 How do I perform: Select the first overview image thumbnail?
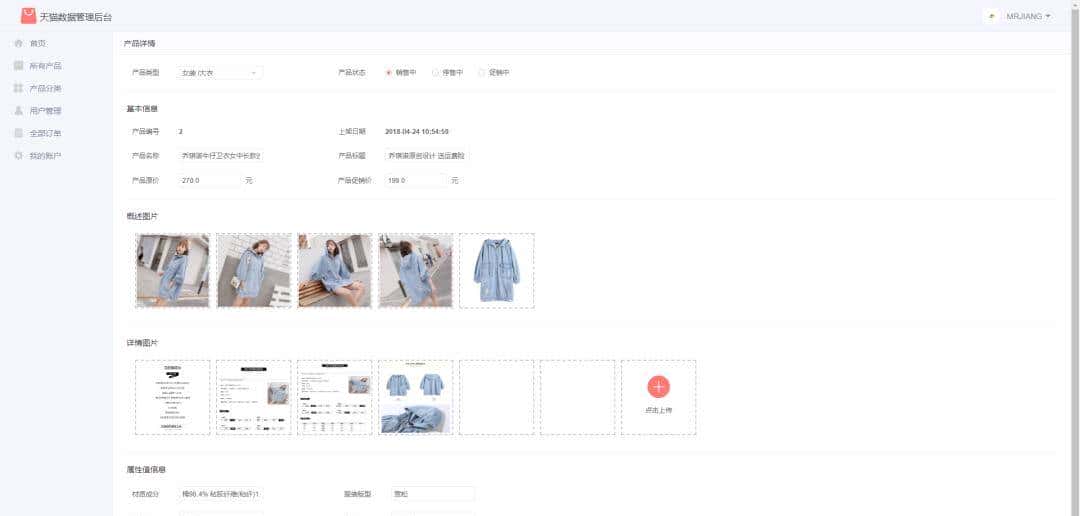172,271
